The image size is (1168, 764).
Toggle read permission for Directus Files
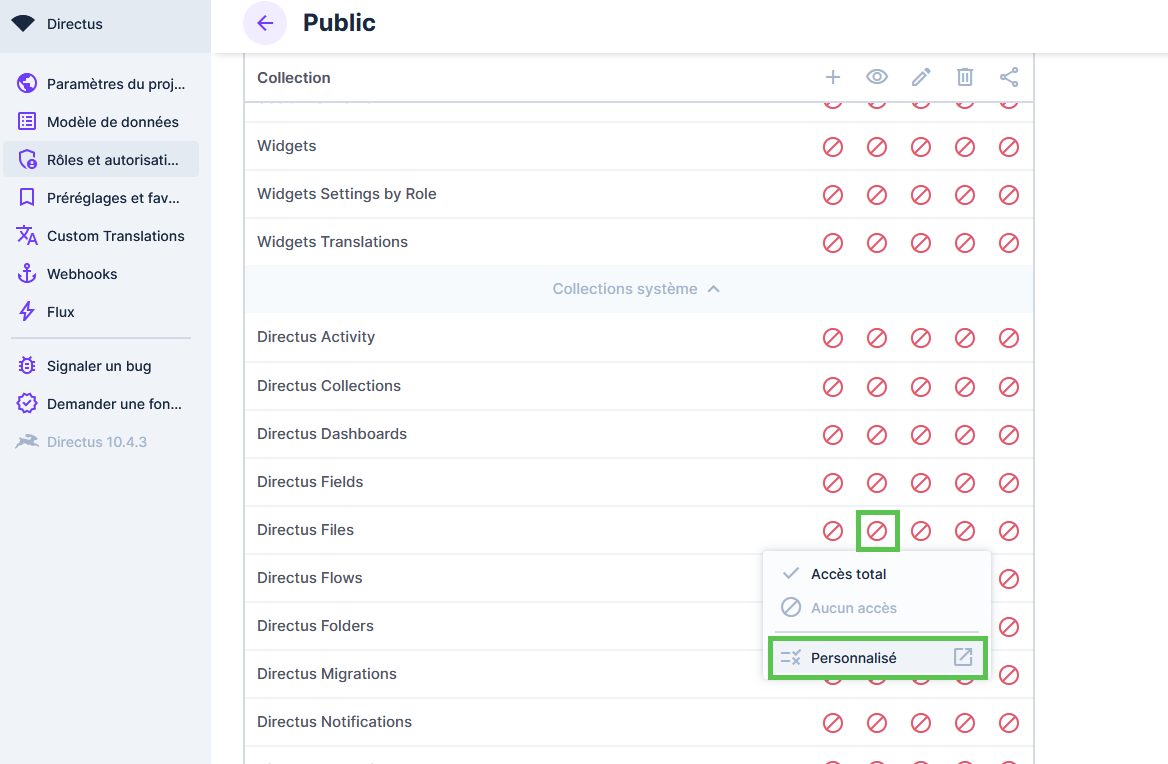(877, 530)
